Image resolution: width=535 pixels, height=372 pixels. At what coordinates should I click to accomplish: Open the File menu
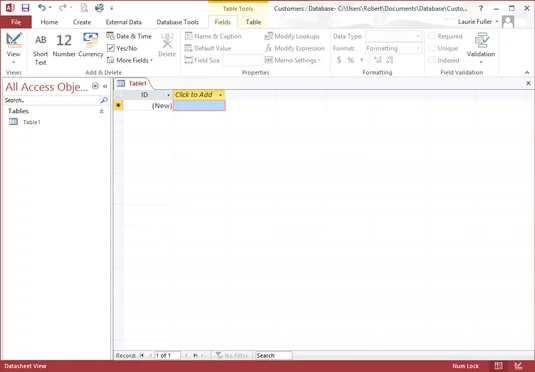16,22
